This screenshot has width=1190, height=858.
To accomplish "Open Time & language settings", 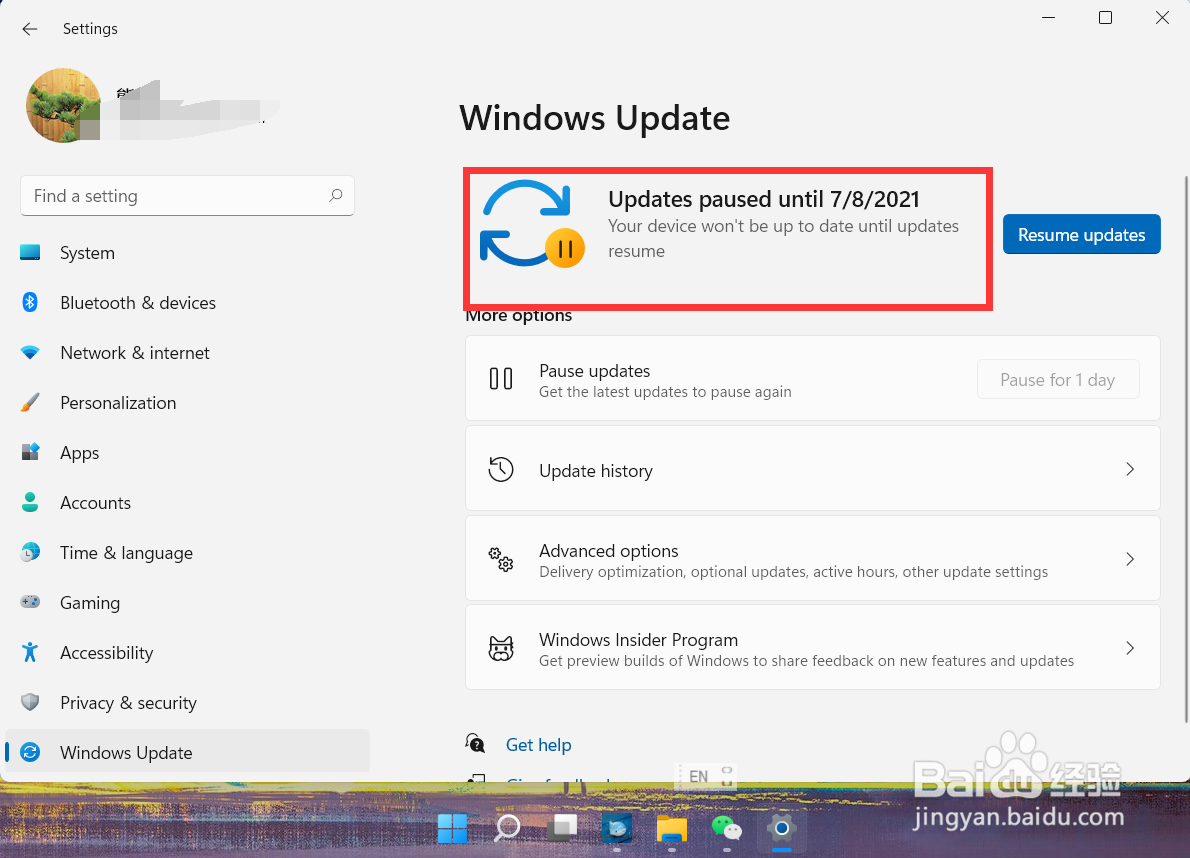I will pos(187,553).
